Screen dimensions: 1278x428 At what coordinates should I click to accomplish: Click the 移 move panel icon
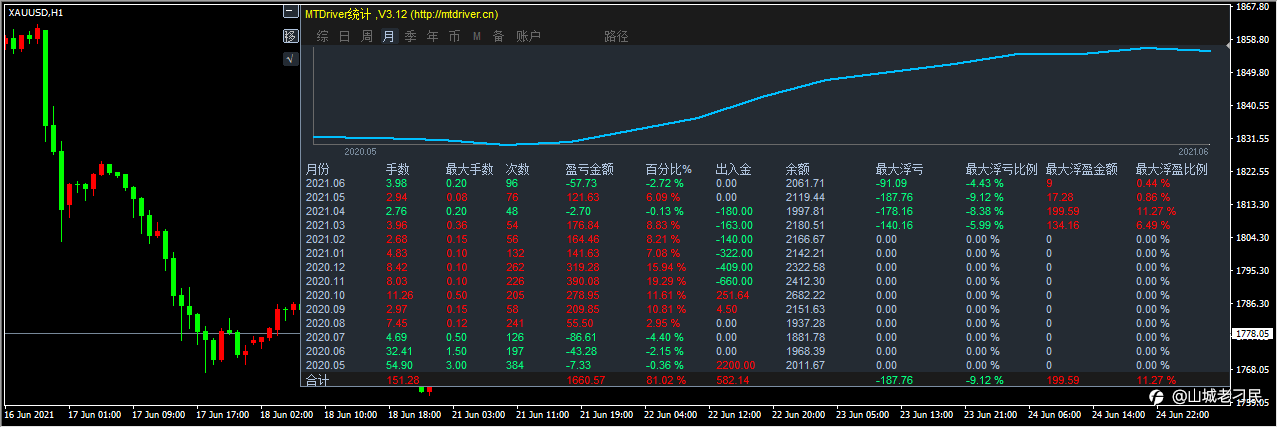point(290,36)
